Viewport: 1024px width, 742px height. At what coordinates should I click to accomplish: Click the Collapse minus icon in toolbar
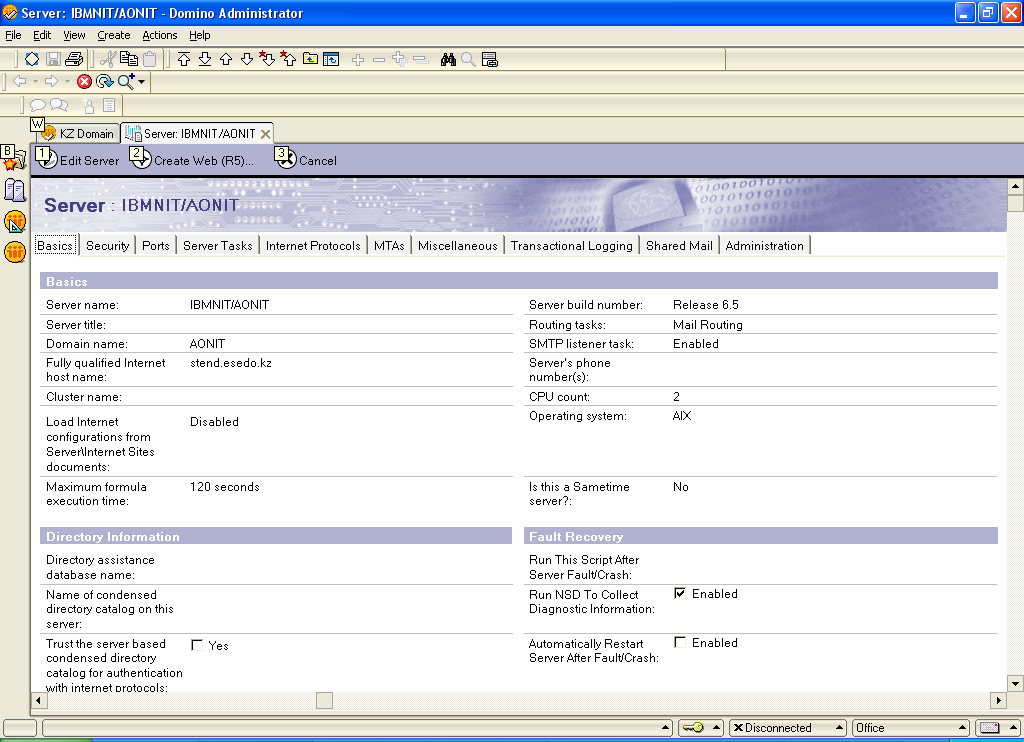click(x=379, y=60)
